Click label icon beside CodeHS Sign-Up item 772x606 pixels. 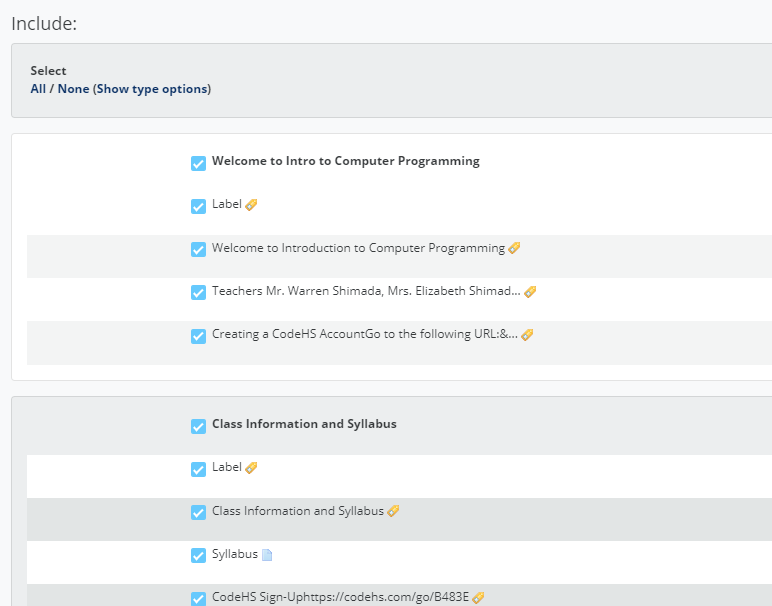pos(478,598)
